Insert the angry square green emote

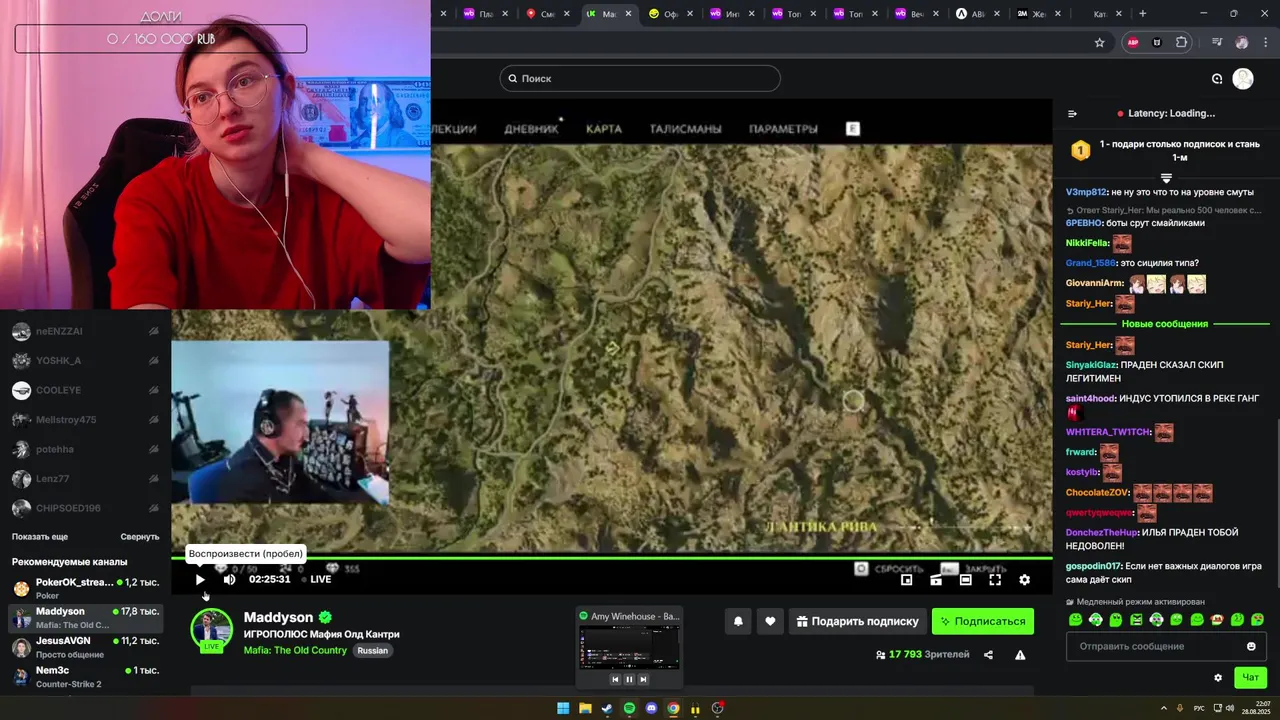[x=1136, y=619]
